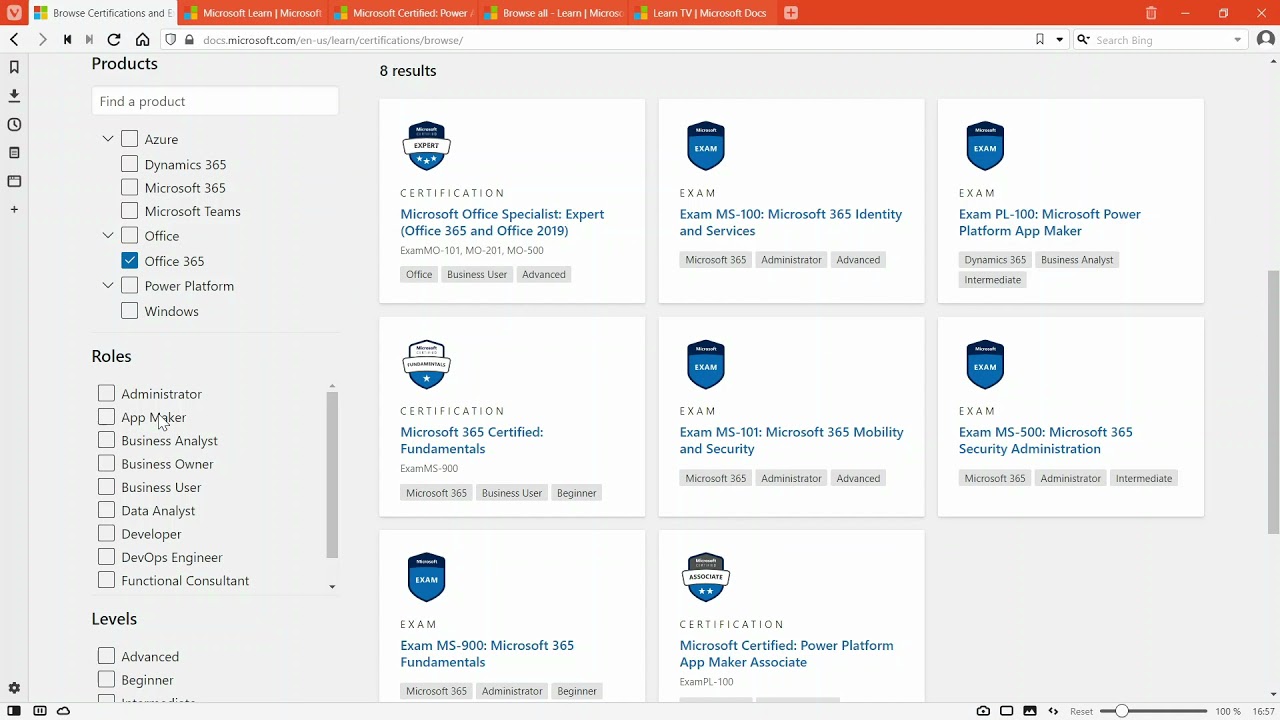Open Microsoft Office Specialist: Expert certification
1280x720 pixels.
(x=502, y=222)
